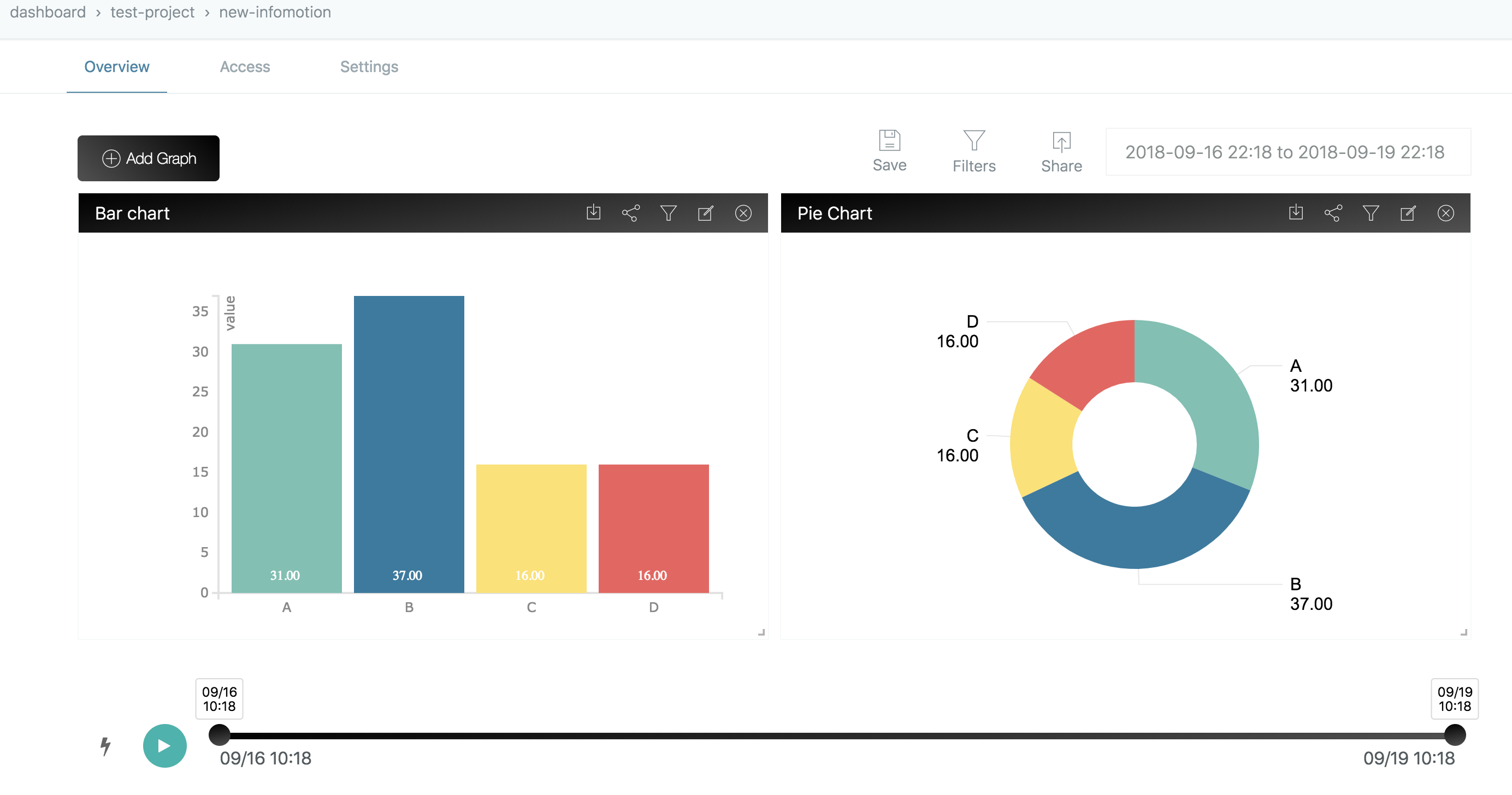Go to test-project breadcrumb link
Viewport: 1512px width, 795px height.
tap(152, 13)
